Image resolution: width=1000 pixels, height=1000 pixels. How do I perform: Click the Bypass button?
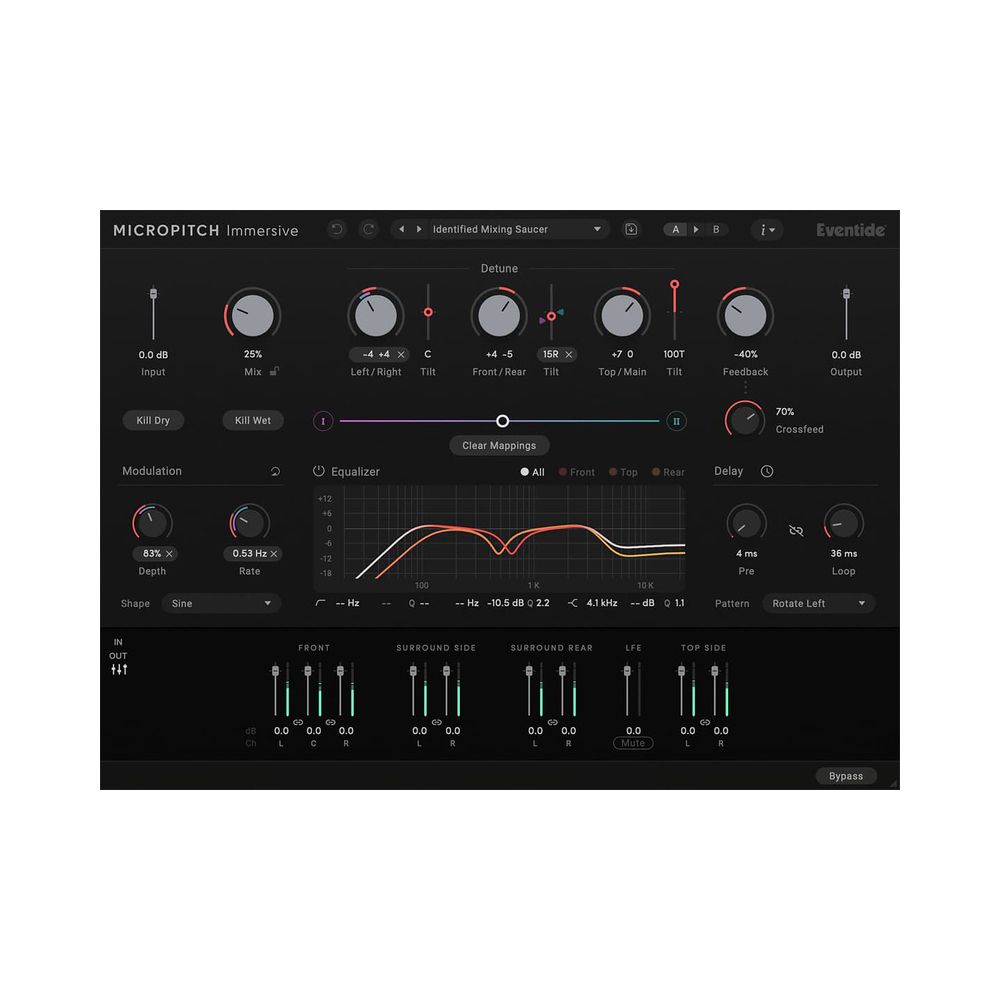846,776
